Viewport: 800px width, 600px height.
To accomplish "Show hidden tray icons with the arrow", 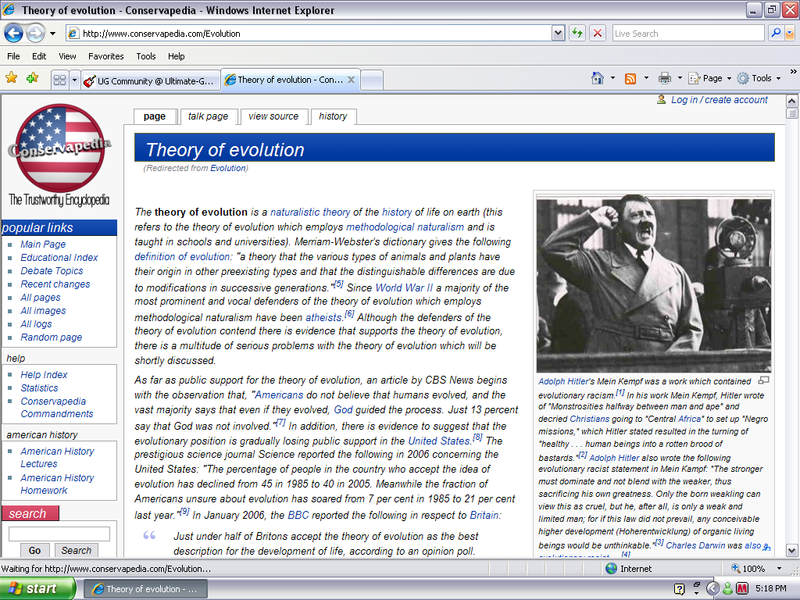I will tap(713, 589).
